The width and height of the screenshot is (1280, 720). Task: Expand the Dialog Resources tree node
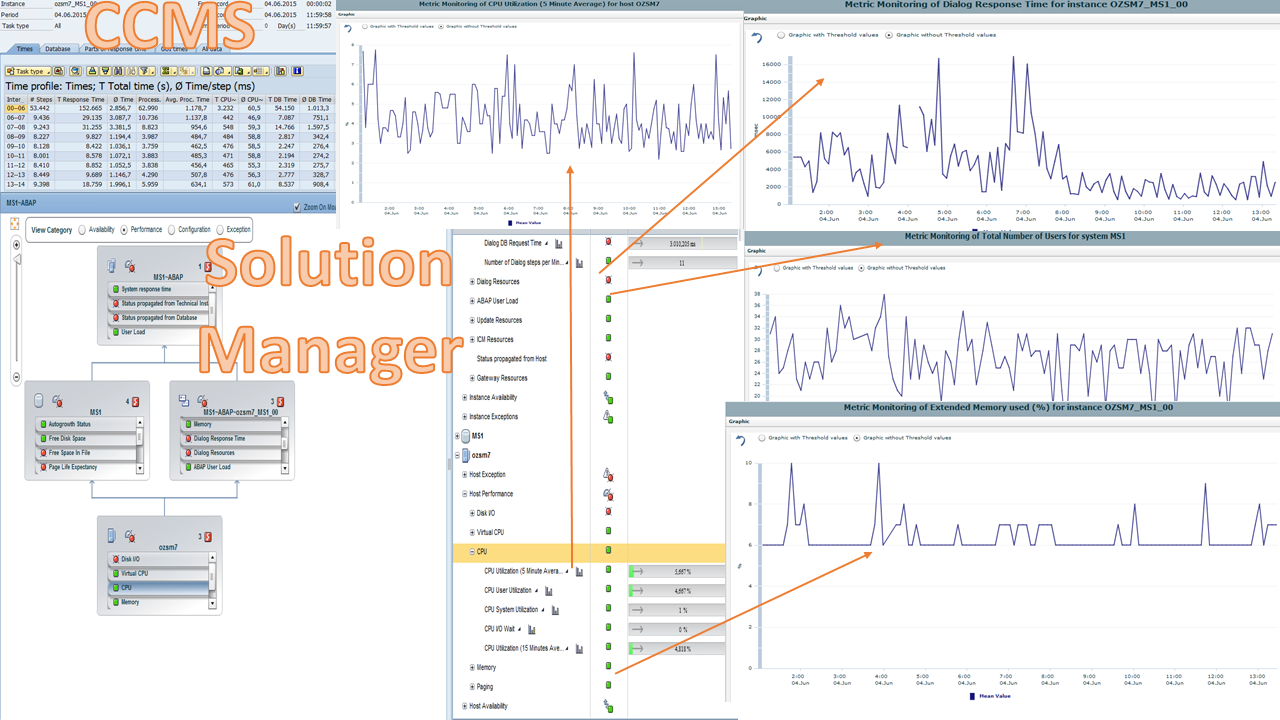[x=473, y=282]
